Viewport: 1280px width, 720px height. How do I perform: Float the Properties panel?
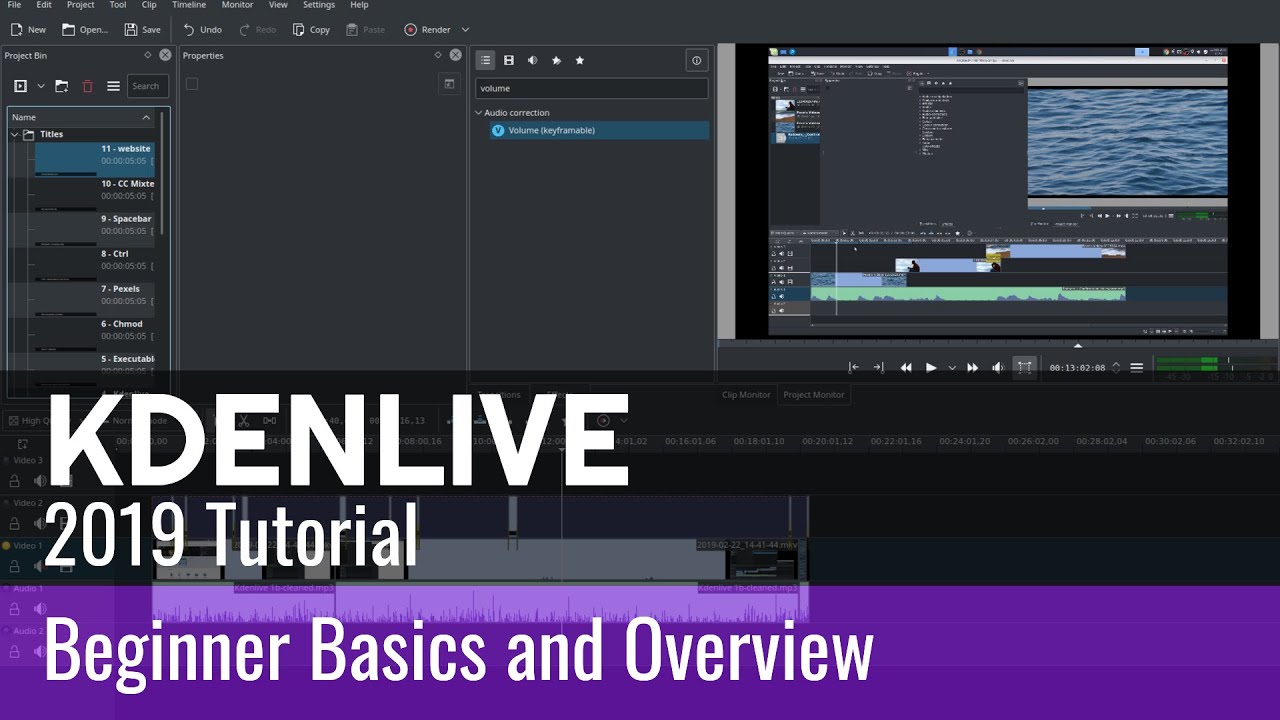(x=438, y=55)
